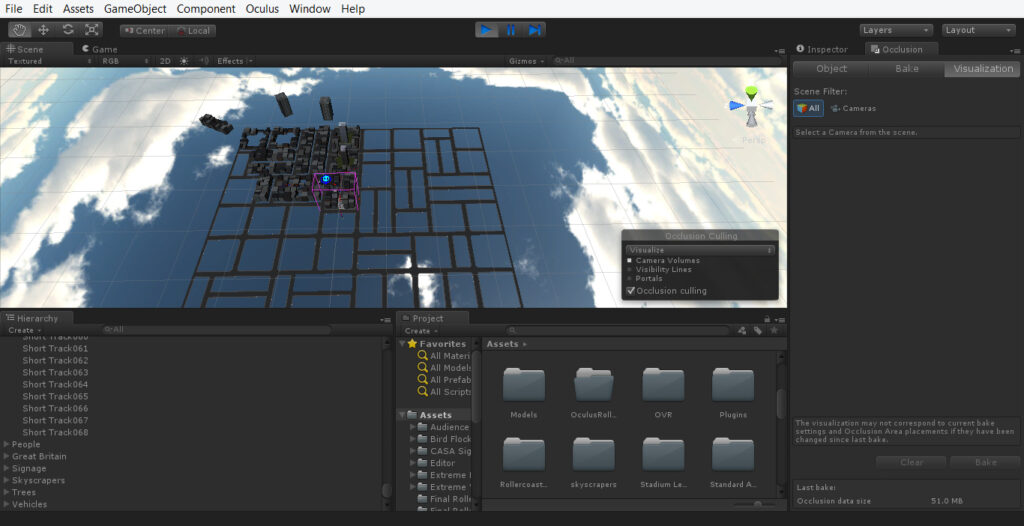This screenshot has height=526, width=1024.
Task: Click the Bake button at bottom
Action: tap(985, 462)
